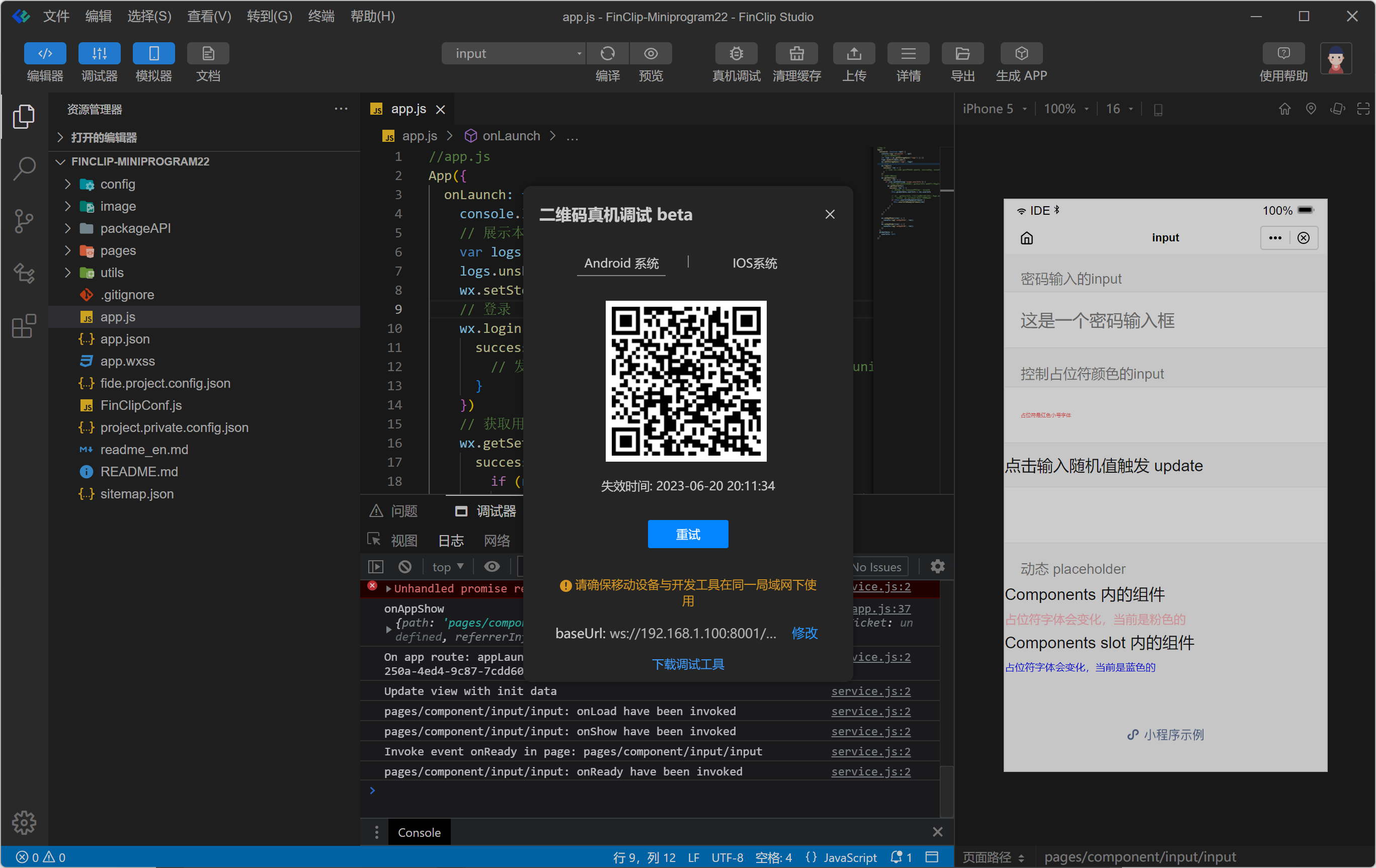This screenshot has width=1376, height=868.
Task: Expand the pages folder in explorer
Action: click(118, 250)
